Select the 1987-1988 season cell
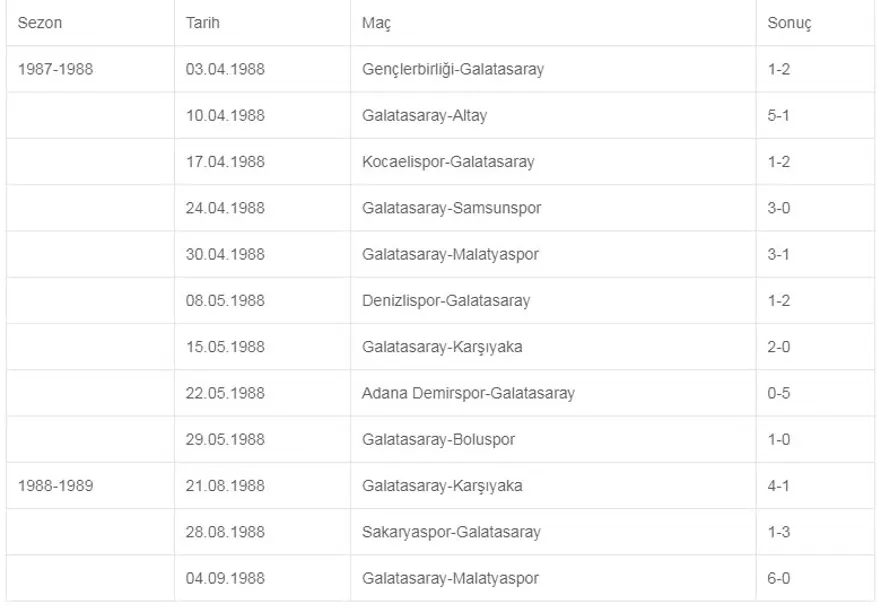This screenshot has height=613, width=880. pos(56,70)
